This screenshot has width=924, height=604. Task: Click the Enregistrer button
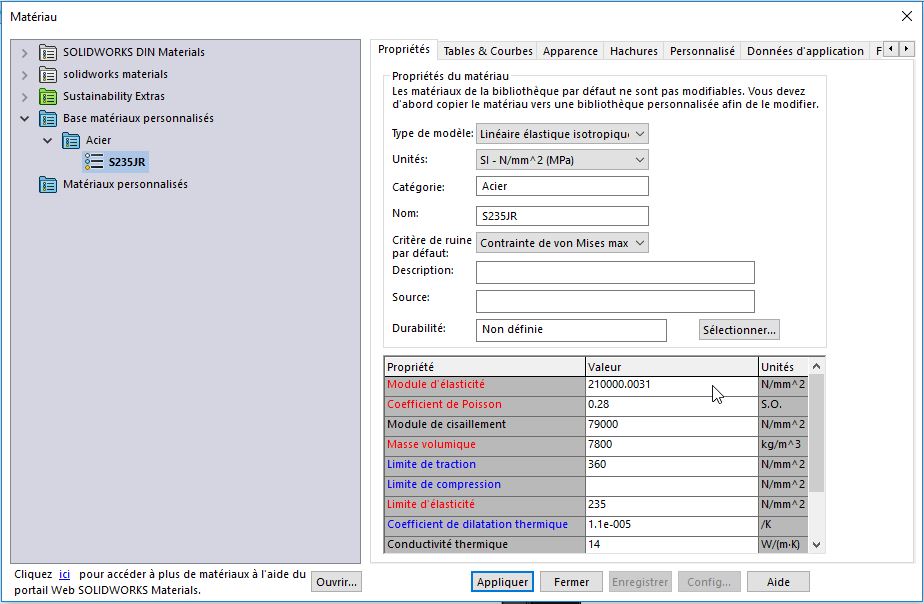click(x=640, y=582)
